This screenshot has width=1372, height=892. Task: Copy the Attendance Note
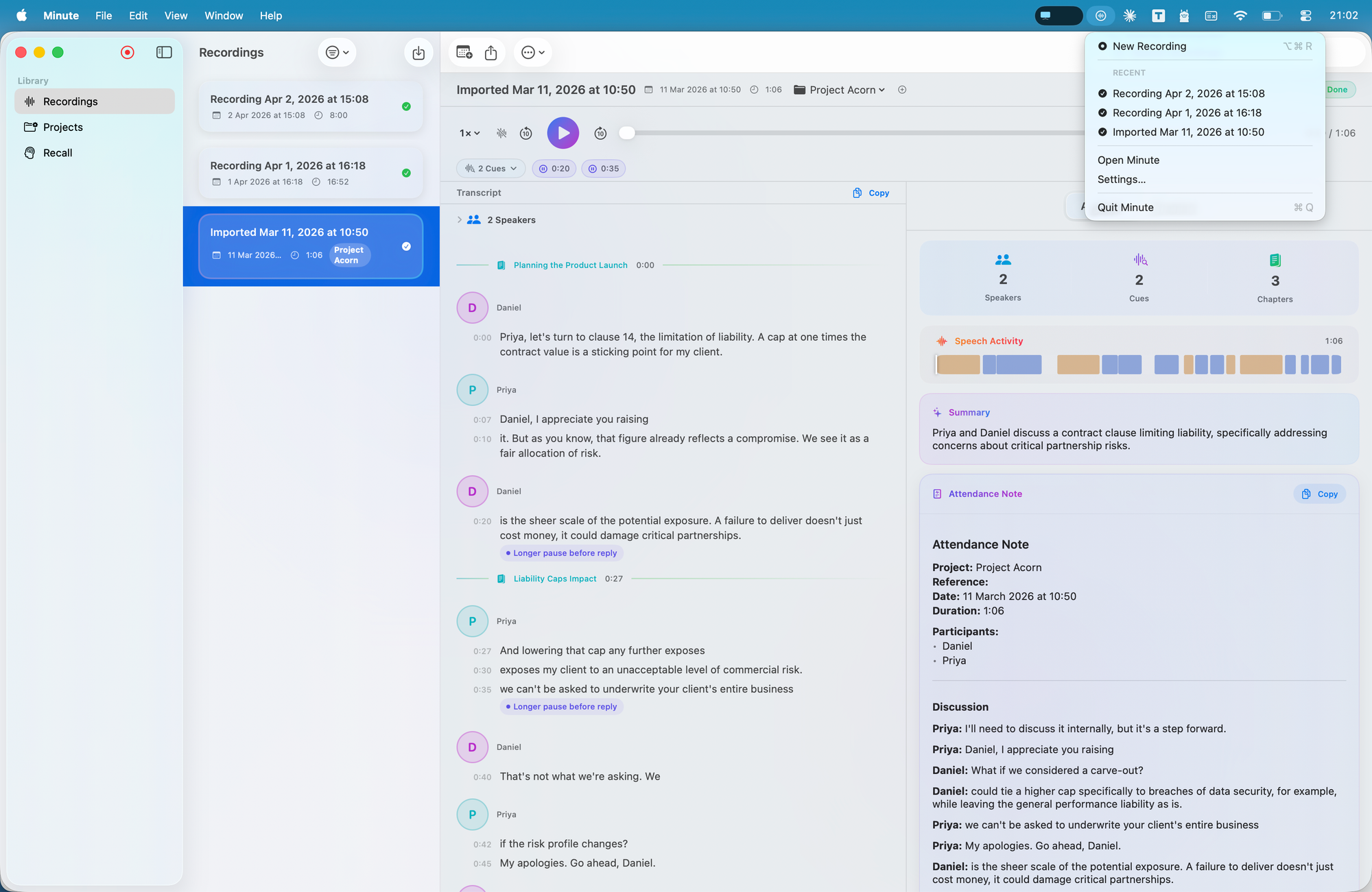coord(1320,494)
